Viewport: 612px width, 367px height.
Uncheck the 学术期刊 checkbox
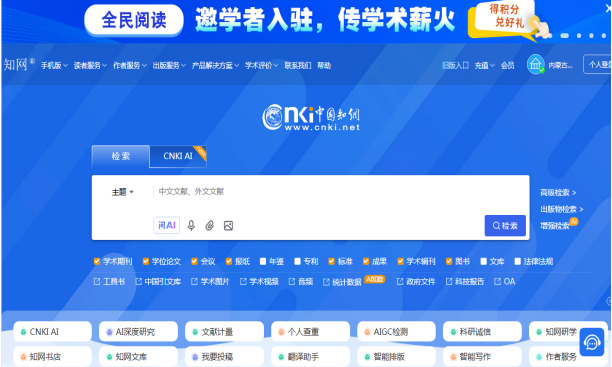pyautogui.click(x=97, y=261)
